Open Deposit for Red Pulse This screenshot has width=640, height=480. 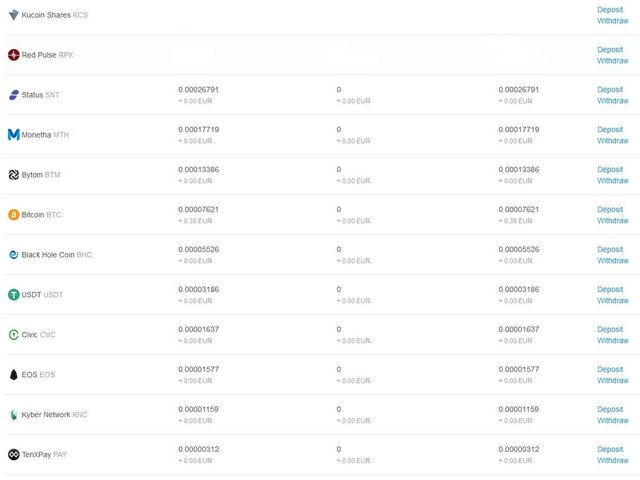click(x=610, y=50)
